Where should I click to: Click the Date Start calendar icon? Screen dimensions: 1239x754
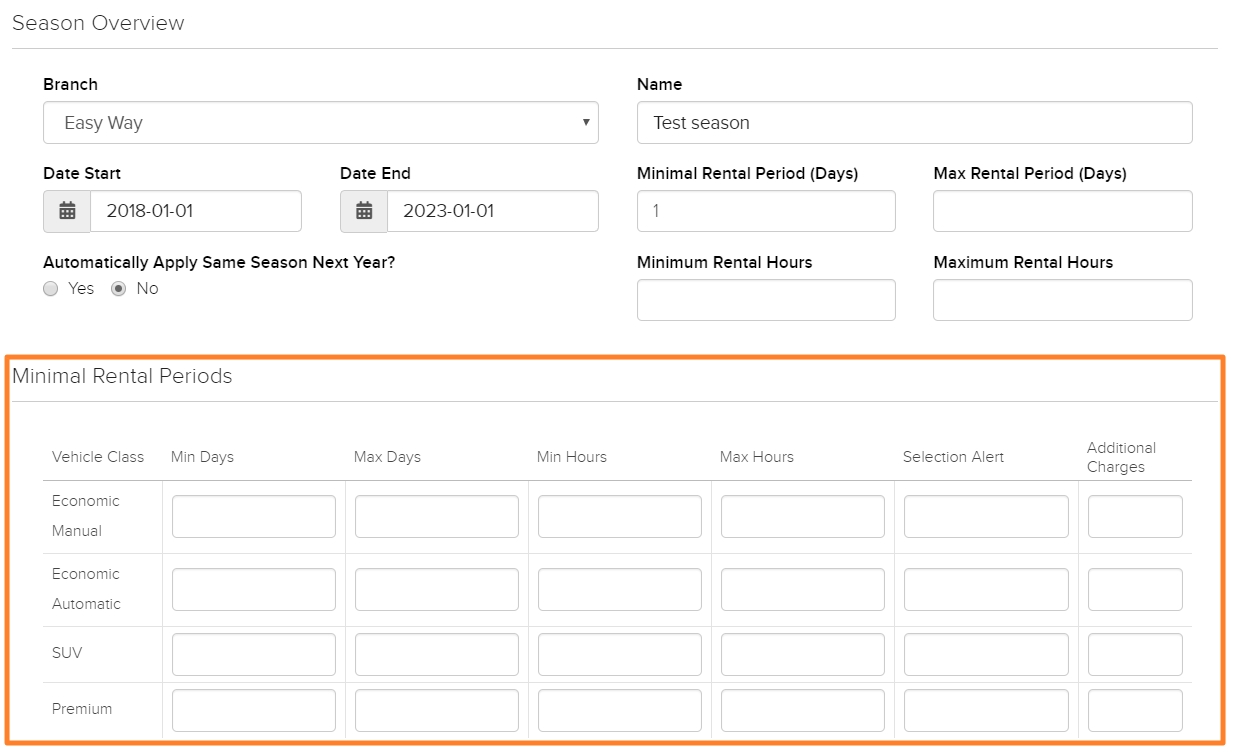pyautogui.click(x=67, y=211)
